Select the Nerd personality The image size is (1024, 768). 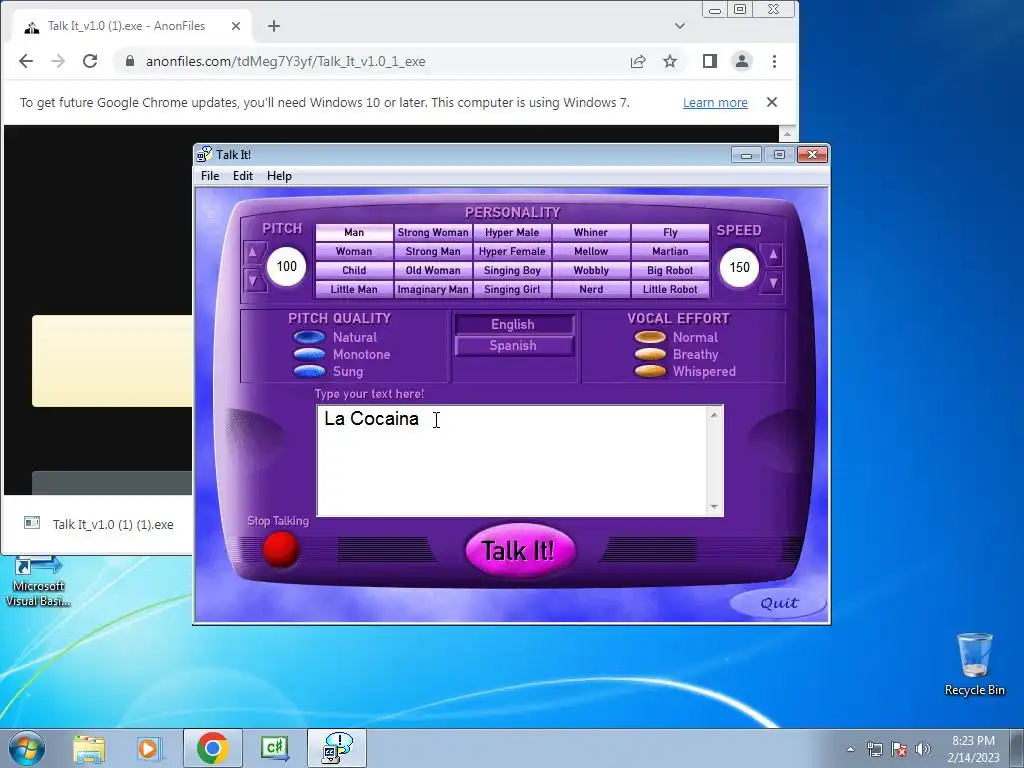(x=591, y=289)
